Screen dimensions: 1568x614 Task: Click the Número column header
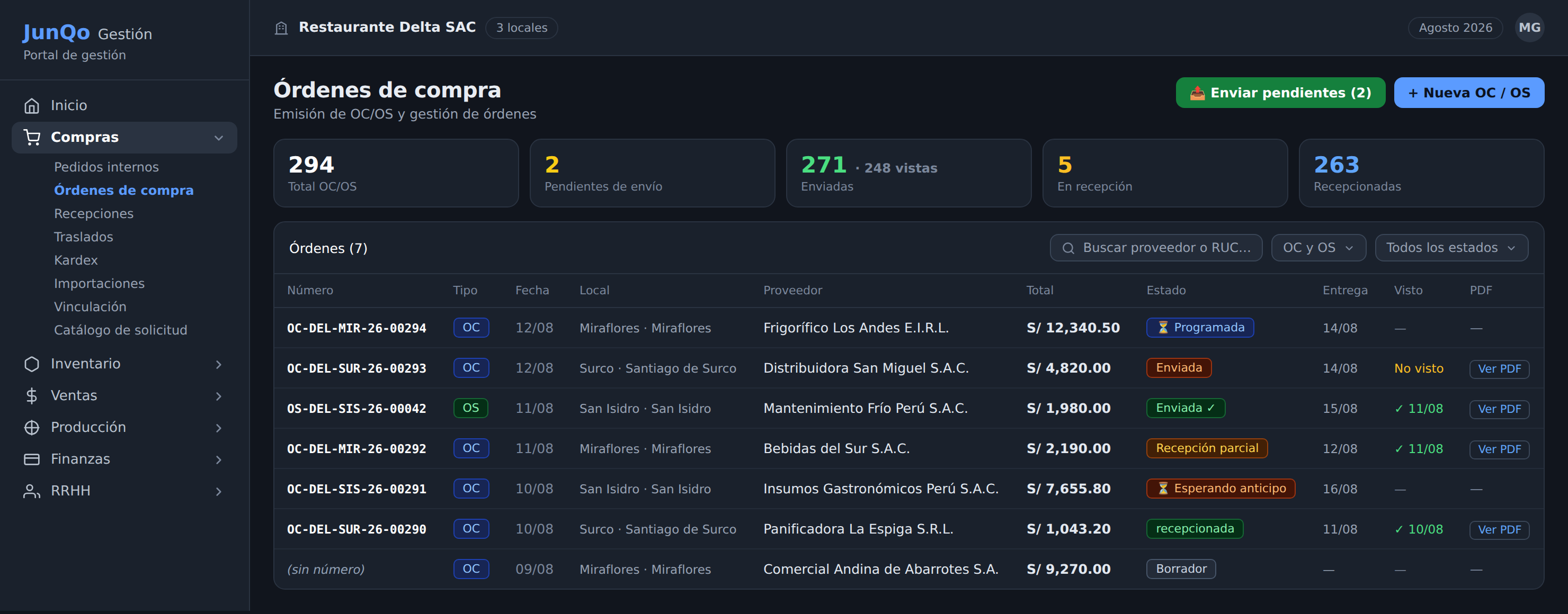click(310, 291)
